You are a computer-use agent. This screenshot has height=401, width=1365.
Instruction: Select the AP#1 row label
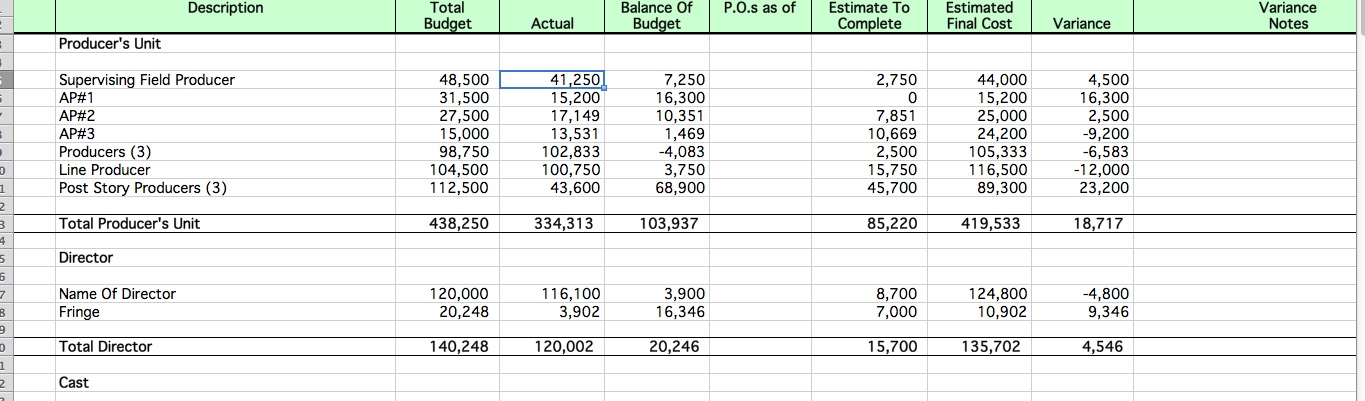point(76,98)
